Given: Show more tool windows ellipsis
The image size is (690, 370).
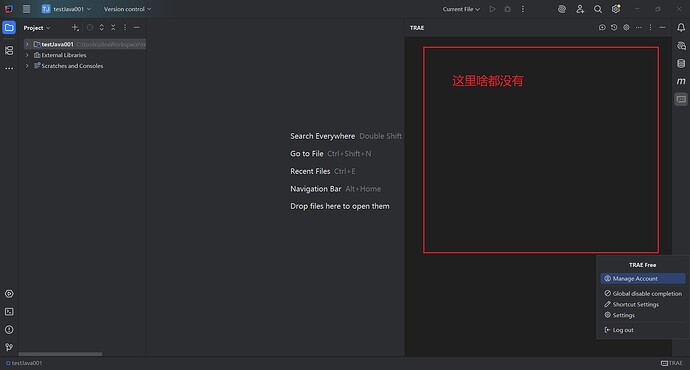Looking at the screenshot, I should click(x=9, y=68).
